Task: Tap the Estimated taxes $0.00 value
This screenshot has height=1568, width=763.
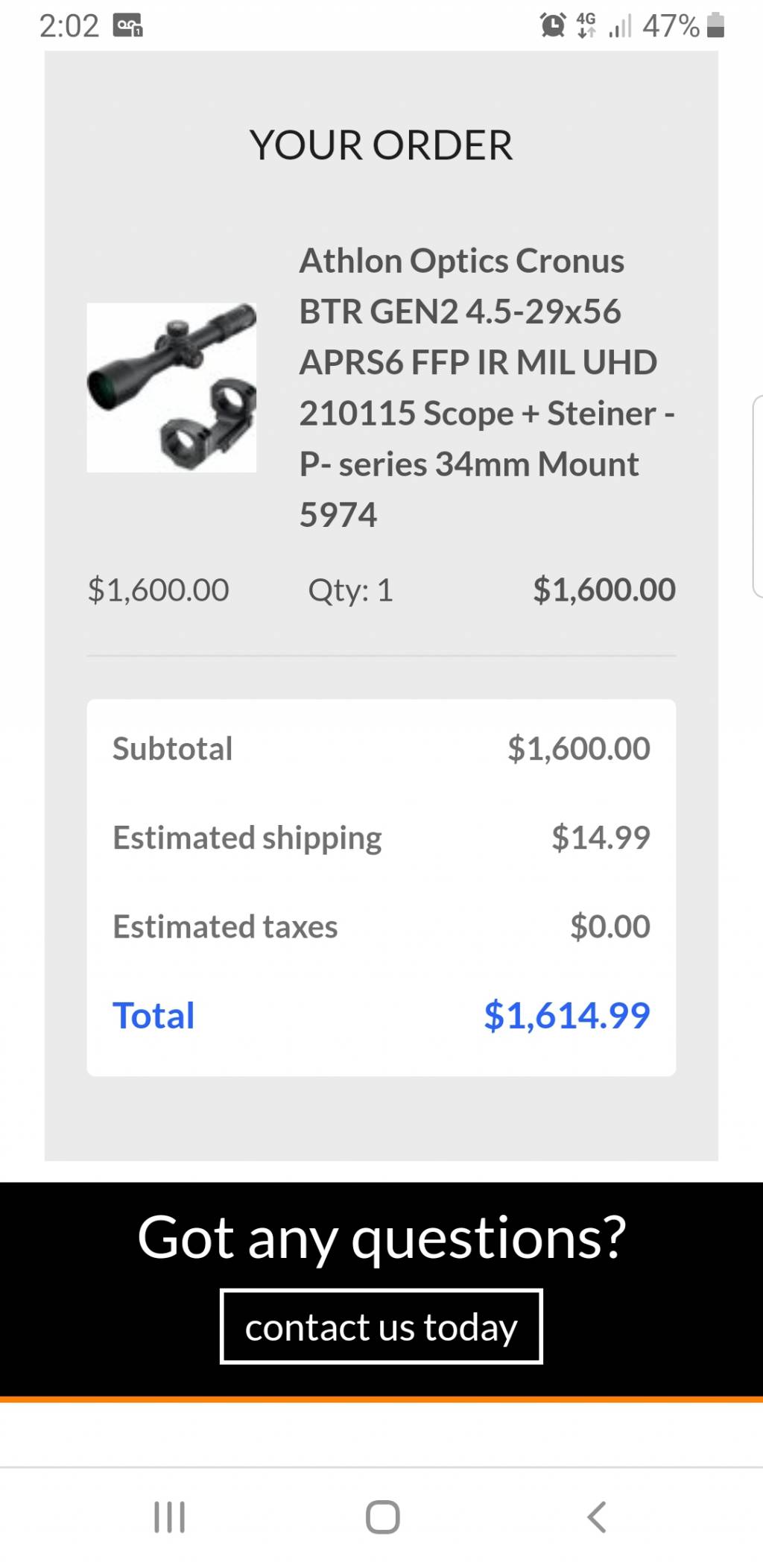Action: click(610, 926)
